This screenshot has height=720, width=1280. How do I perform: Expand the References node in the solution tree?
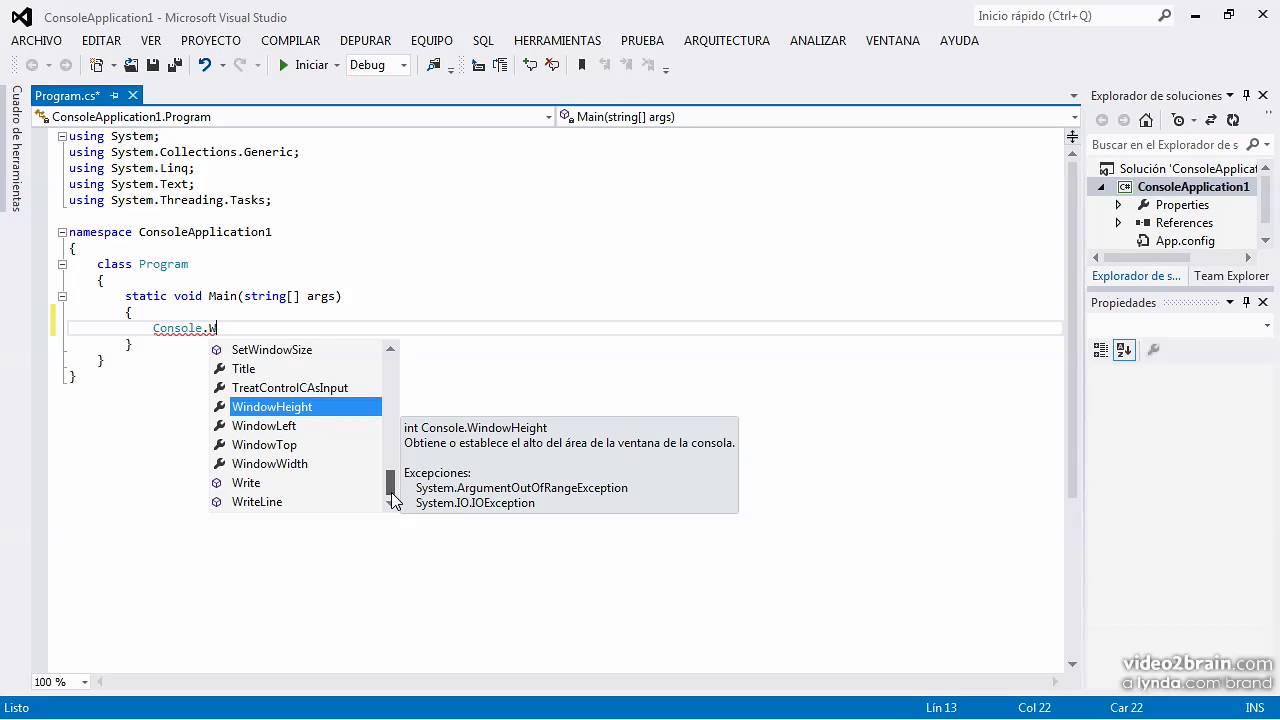click(1119, 223)
